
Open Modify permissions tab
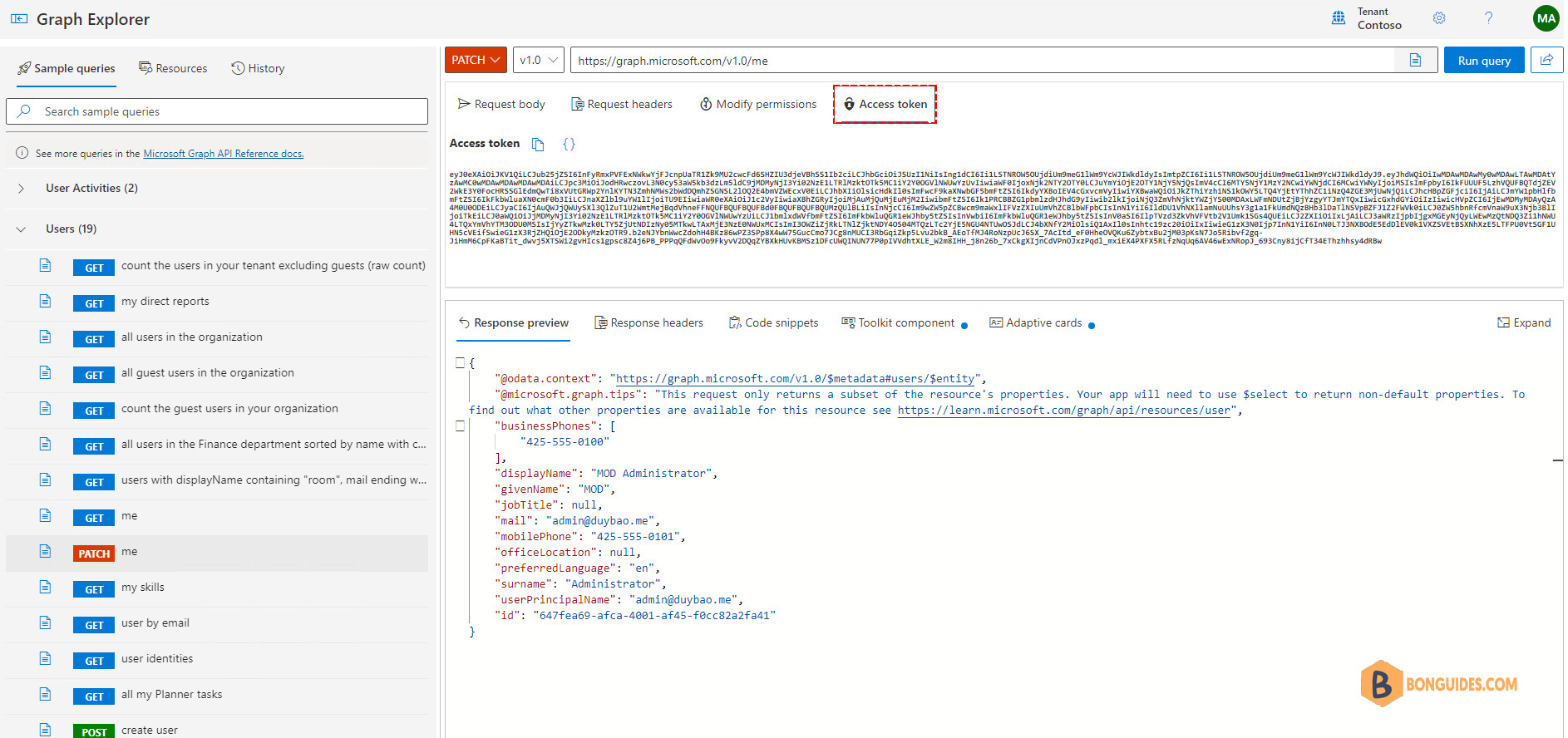(x=758, y=104)
